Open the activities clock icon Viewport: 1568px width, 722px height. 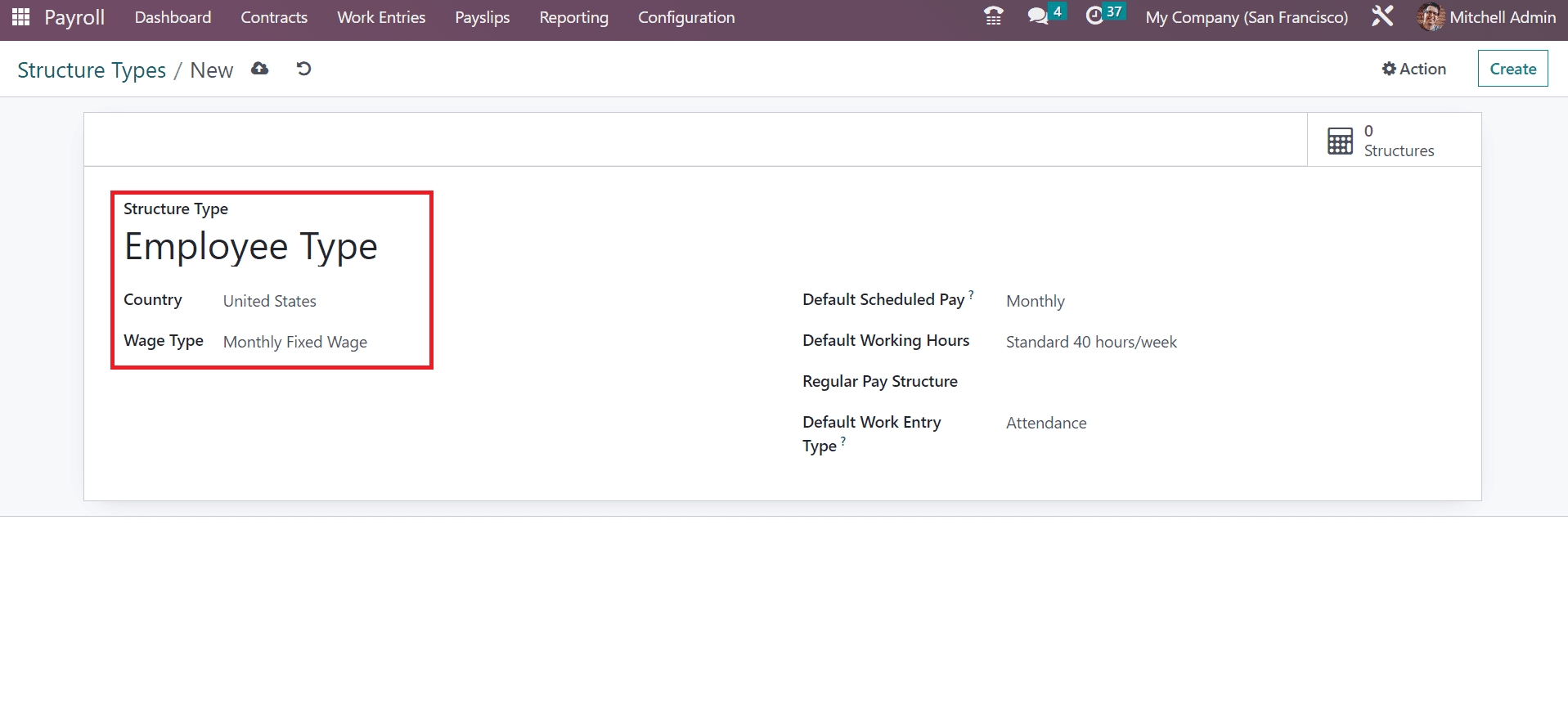click(x=1094, y=16)
